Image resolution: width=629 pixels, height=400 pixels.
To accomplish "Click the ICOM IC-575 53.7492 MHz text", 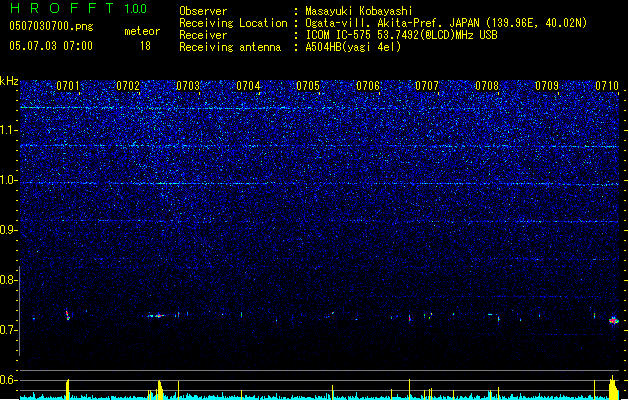I will click(x=402, y=35).
